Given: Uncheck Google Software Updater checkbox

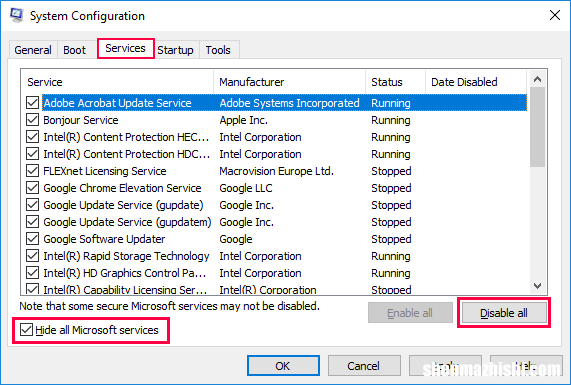Looking at the screenshot, I should [x=32, y=239].
